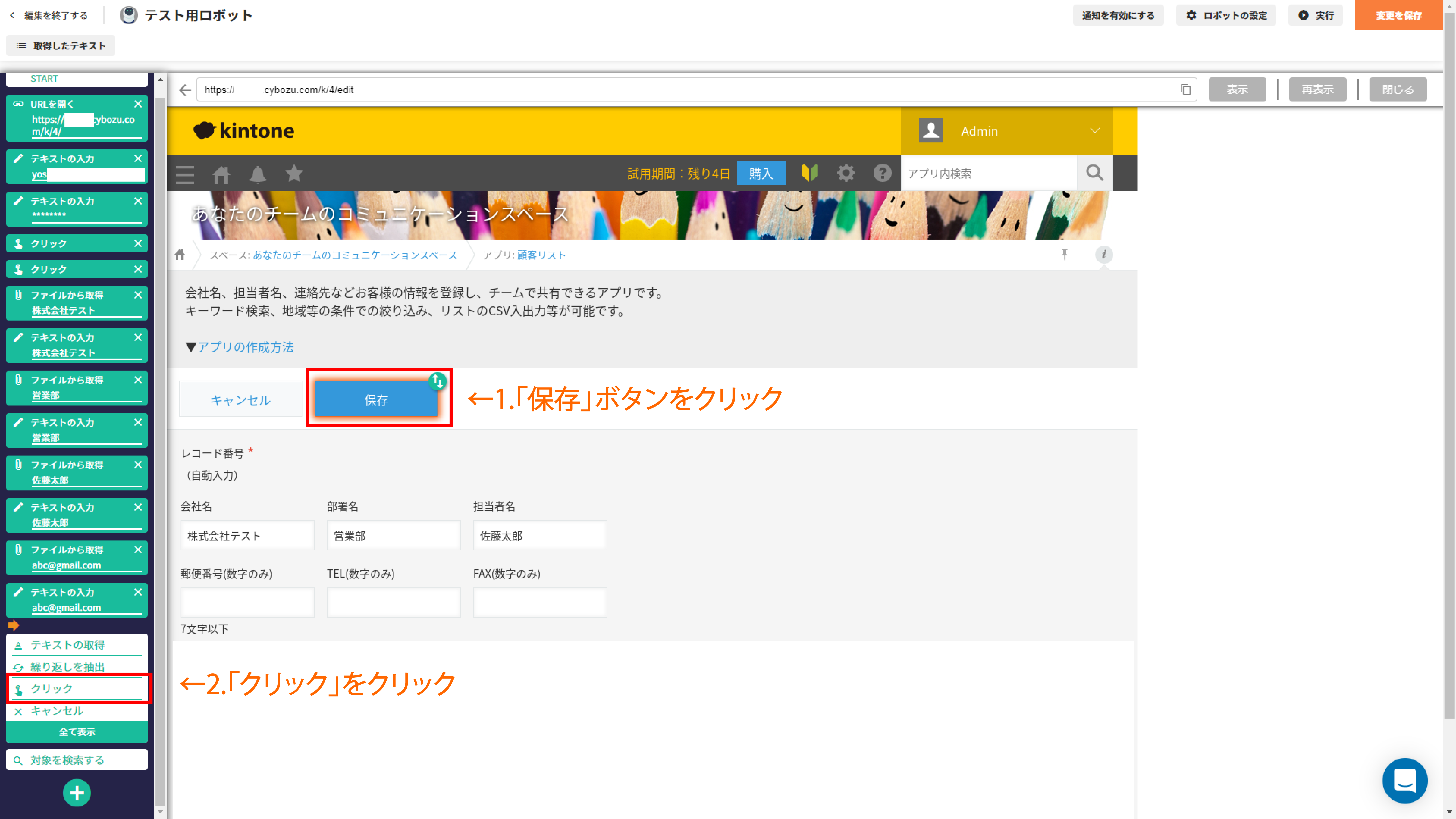Click 対象を検索する search box
The image size is (1456, 819).
77,760
